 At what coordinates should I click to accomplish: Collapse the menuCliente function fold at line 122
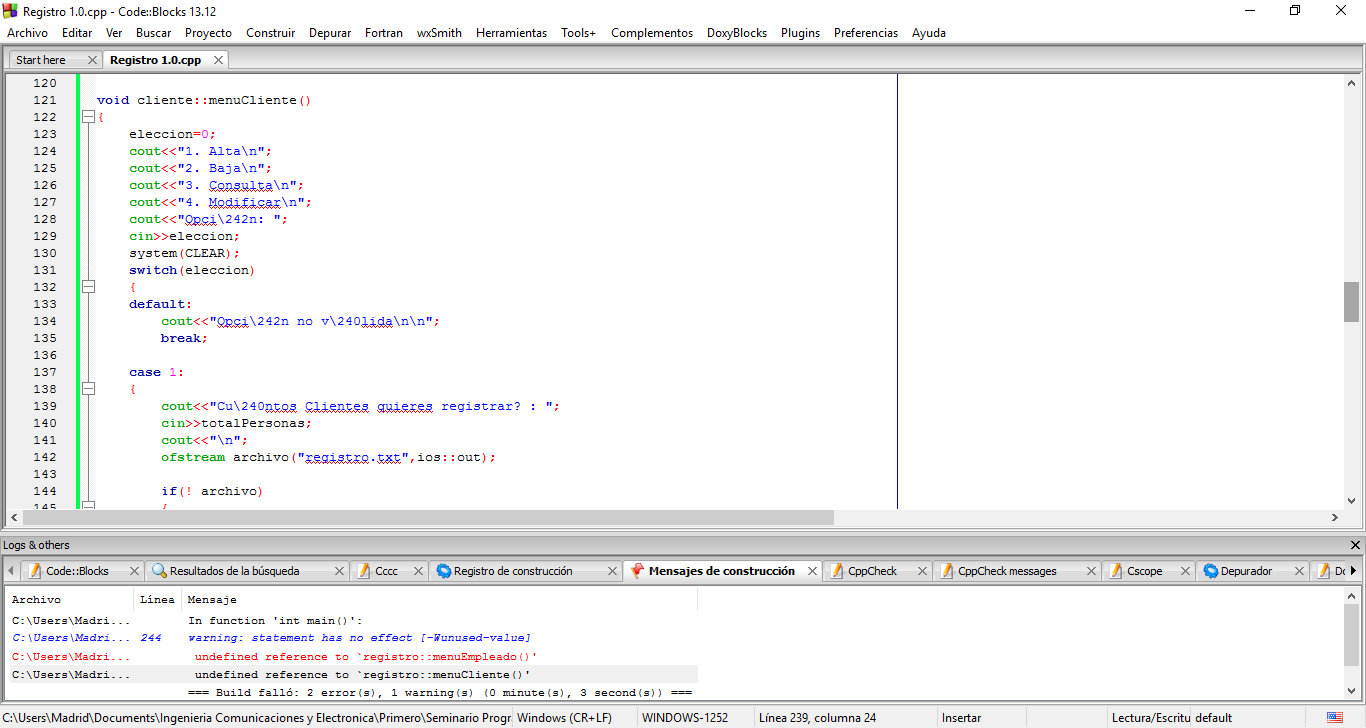[88, 117]
